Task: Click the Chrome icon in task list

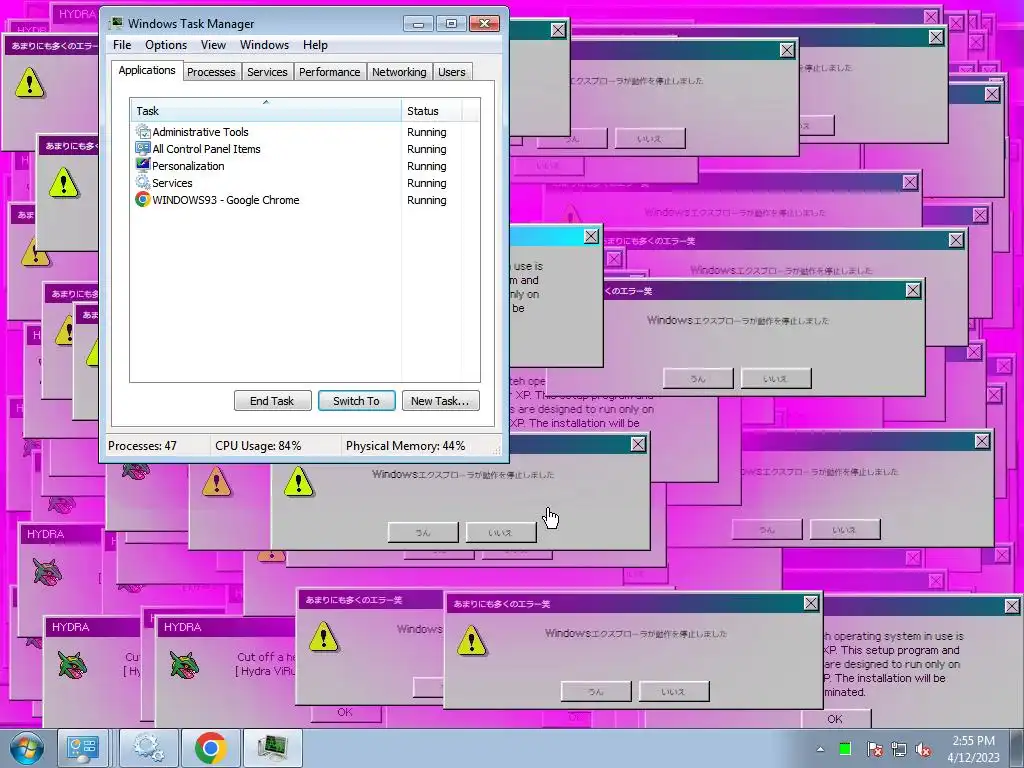Action: click(142, 200)
